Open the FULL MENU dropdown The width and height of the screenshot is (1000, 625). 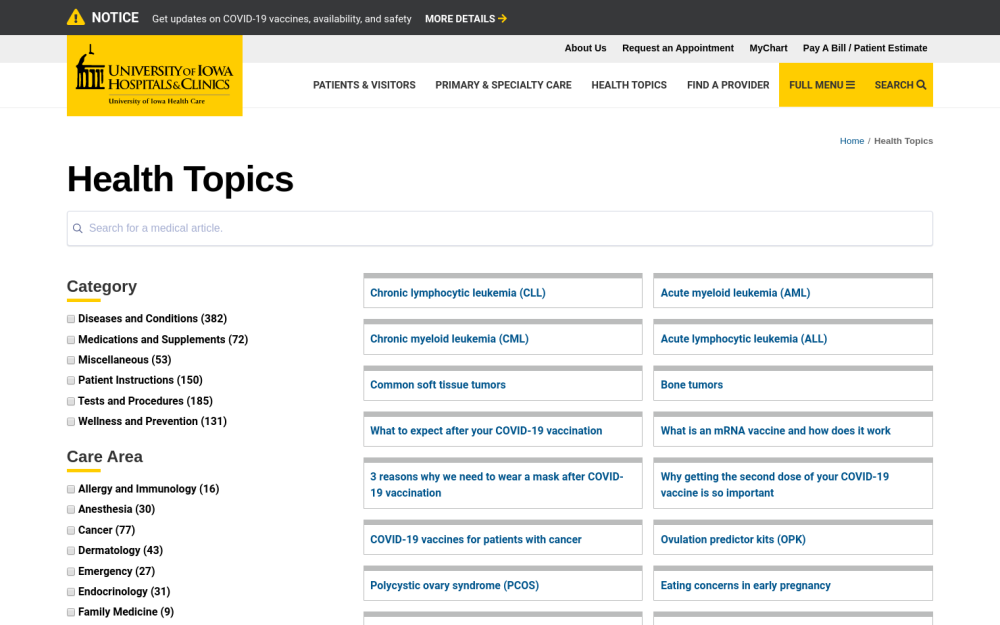tap(815, 85)
